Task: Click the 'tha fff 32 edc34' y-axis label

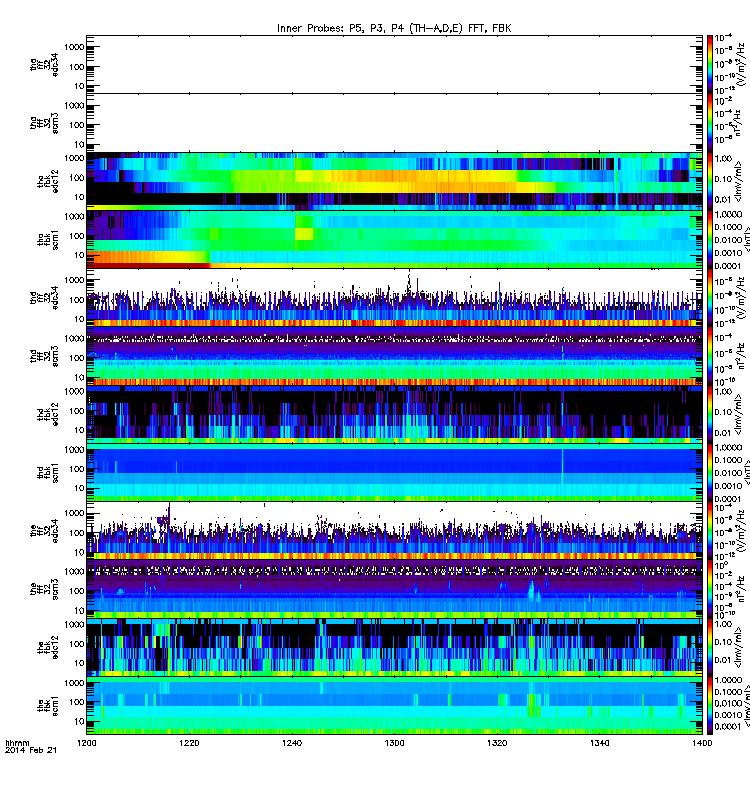Action: click(44, 64)
